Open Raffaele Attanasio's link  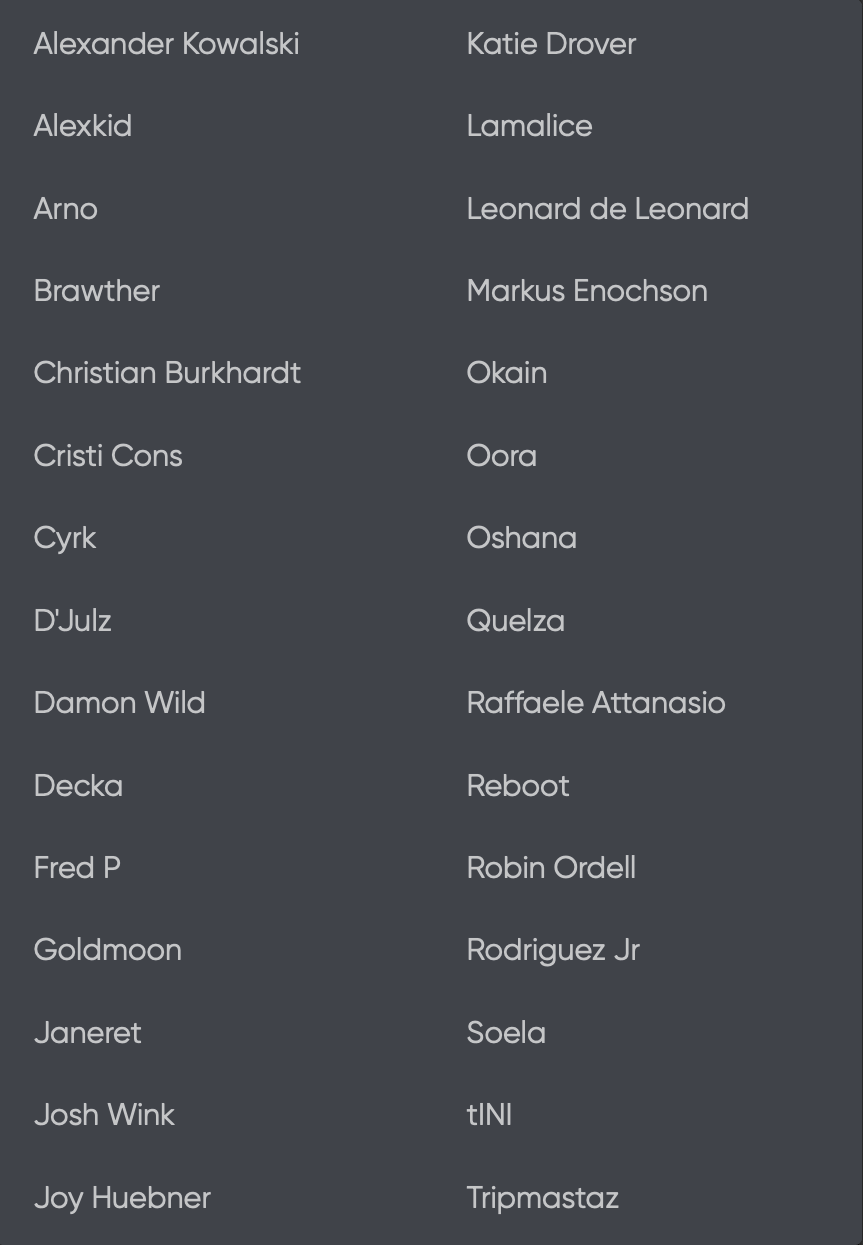pos(596,703)
